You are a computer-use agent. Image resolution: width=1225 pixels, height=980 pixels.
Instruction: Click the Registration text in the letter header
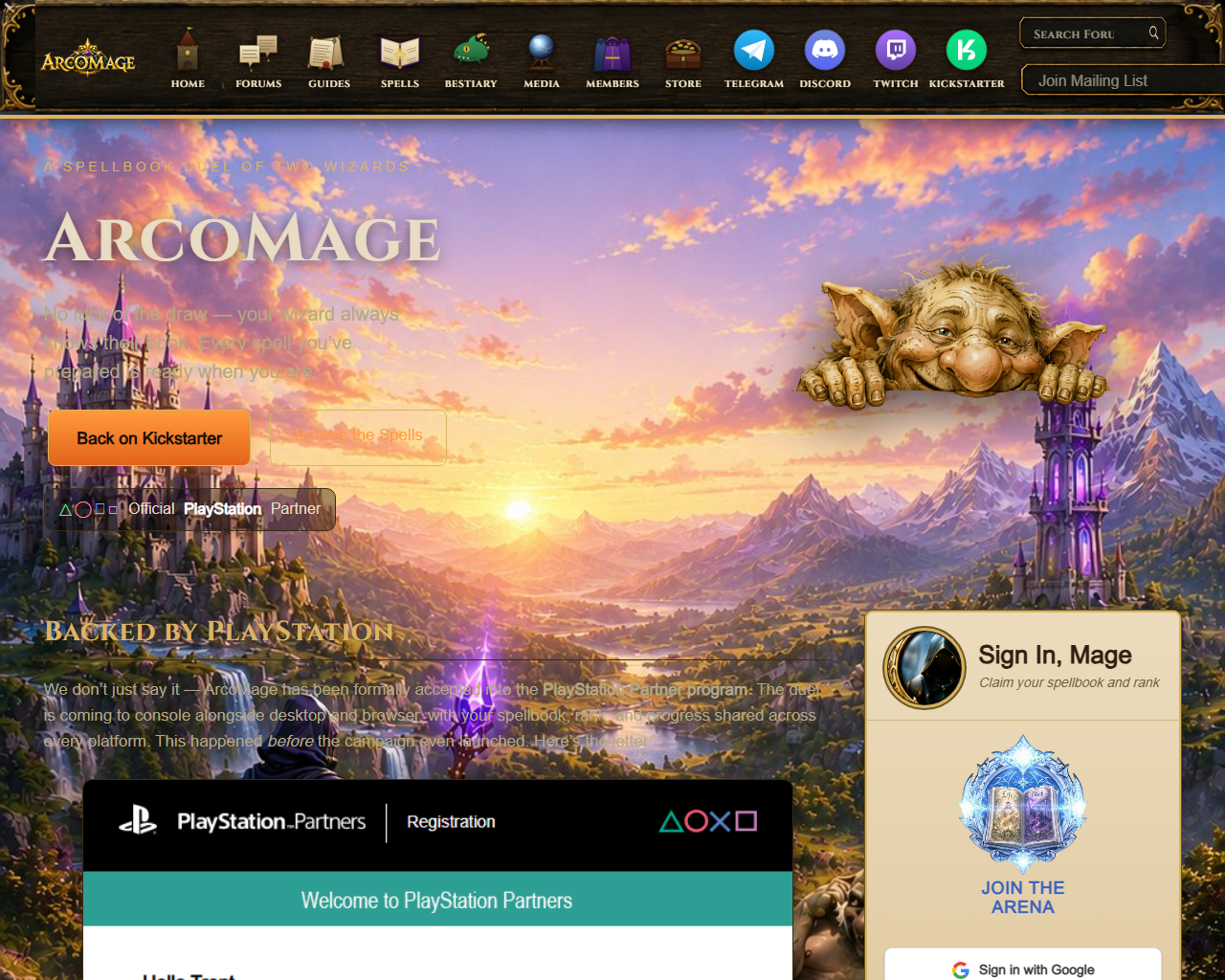(x=451, y=822)
